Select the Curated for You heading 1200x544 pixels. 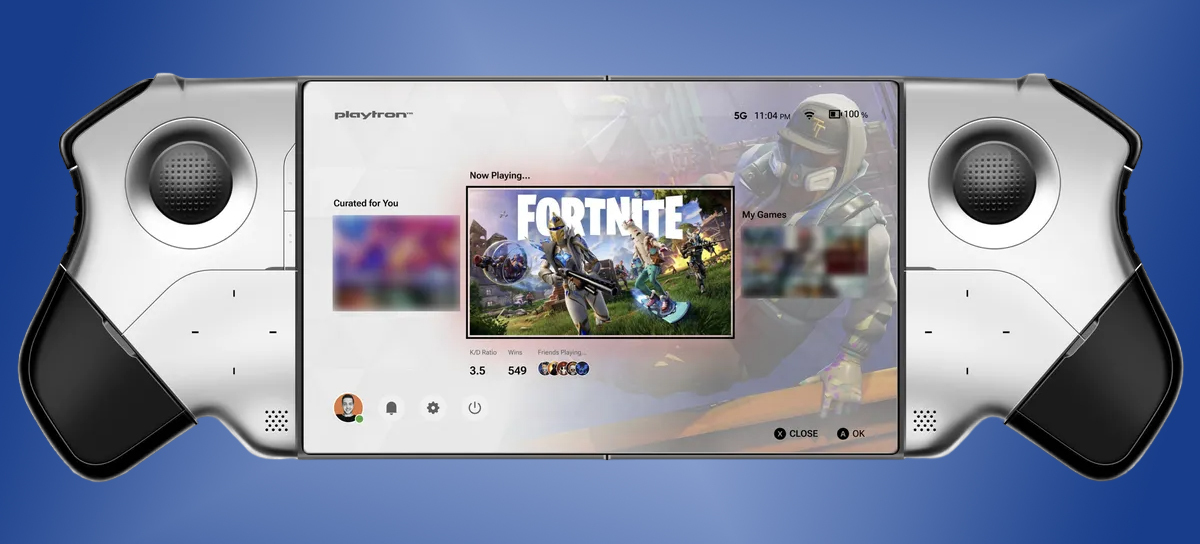click(x=366, y=203)
